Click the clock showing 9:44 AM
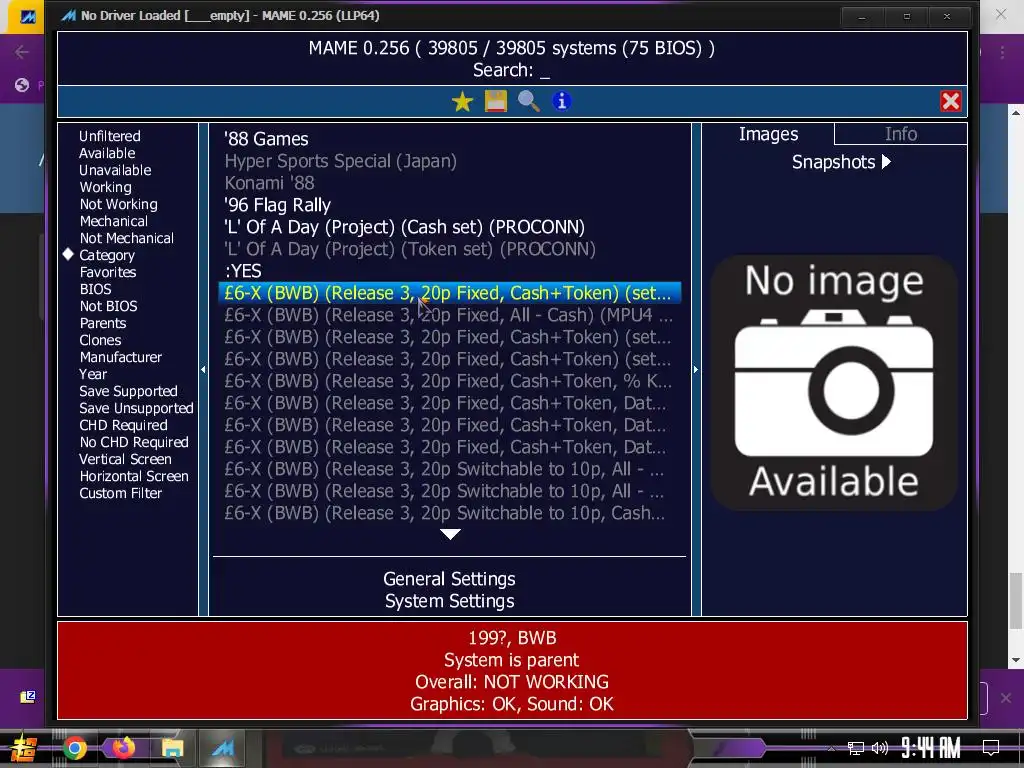Image resolution: width=1024 pixels, height=768 pixels. [x=931, y=748]
